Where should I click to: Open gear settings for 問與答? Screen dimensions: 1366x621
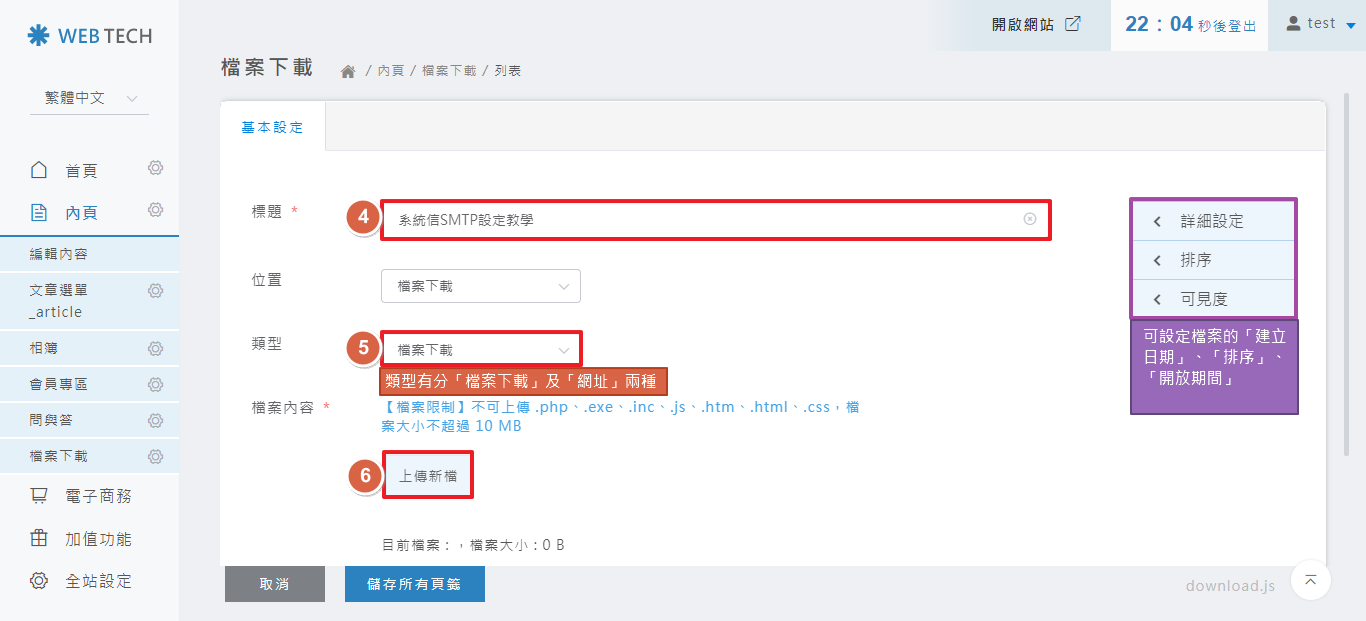[x=155, y=421]
